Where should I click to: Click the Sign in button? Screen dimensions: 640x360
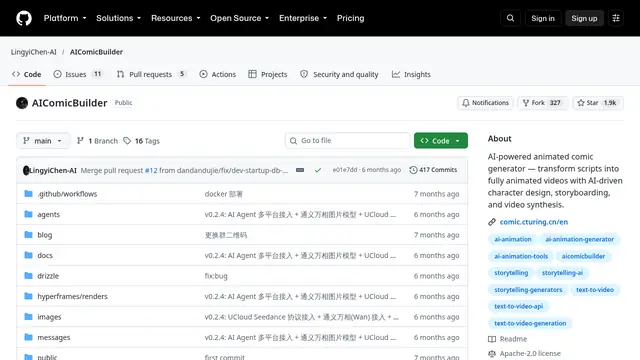point(543,18)
